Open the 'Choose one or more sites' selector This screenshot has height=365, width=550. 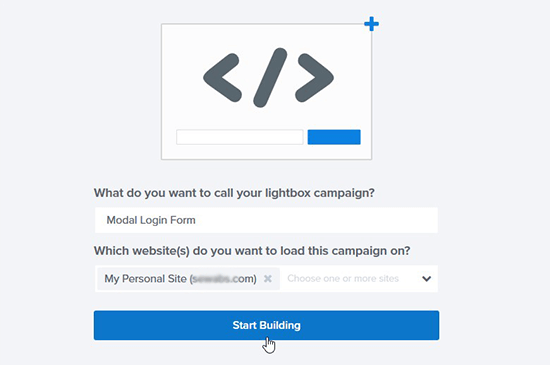[x=343, y=279]
